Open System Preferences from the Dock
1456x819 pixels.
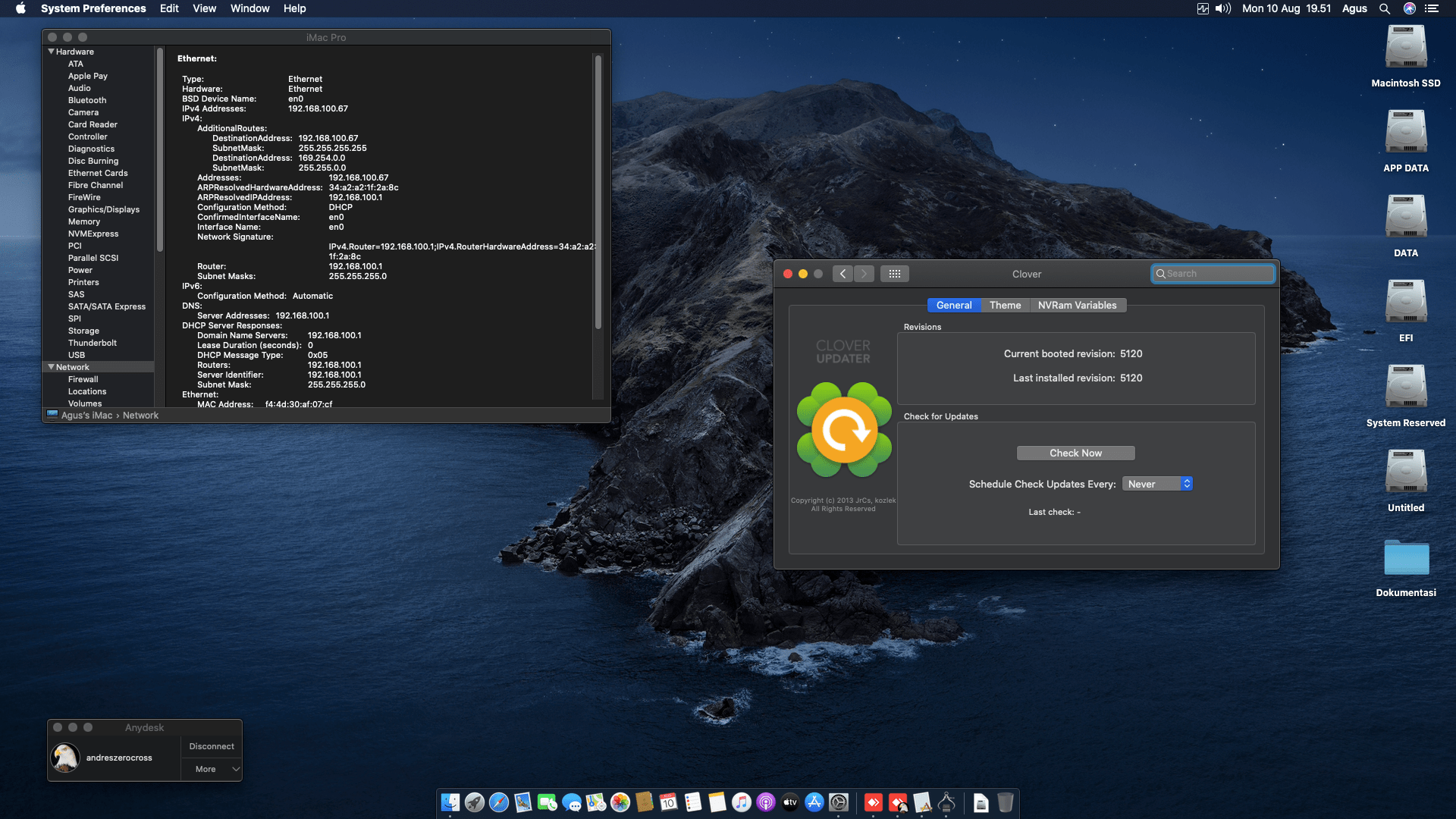839,802
